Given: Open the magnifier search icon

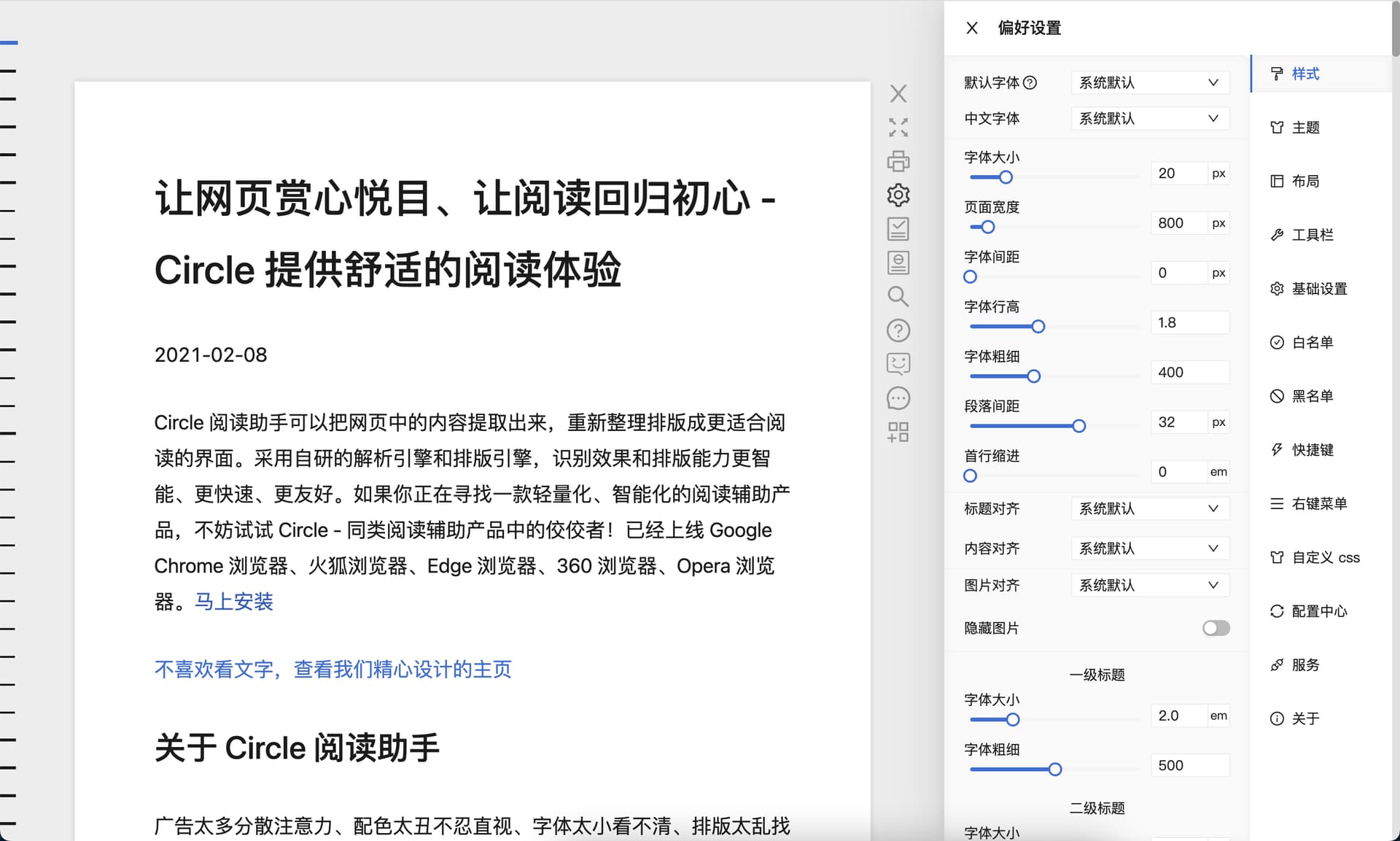Looking at the screenshot, I should point(898,296).
